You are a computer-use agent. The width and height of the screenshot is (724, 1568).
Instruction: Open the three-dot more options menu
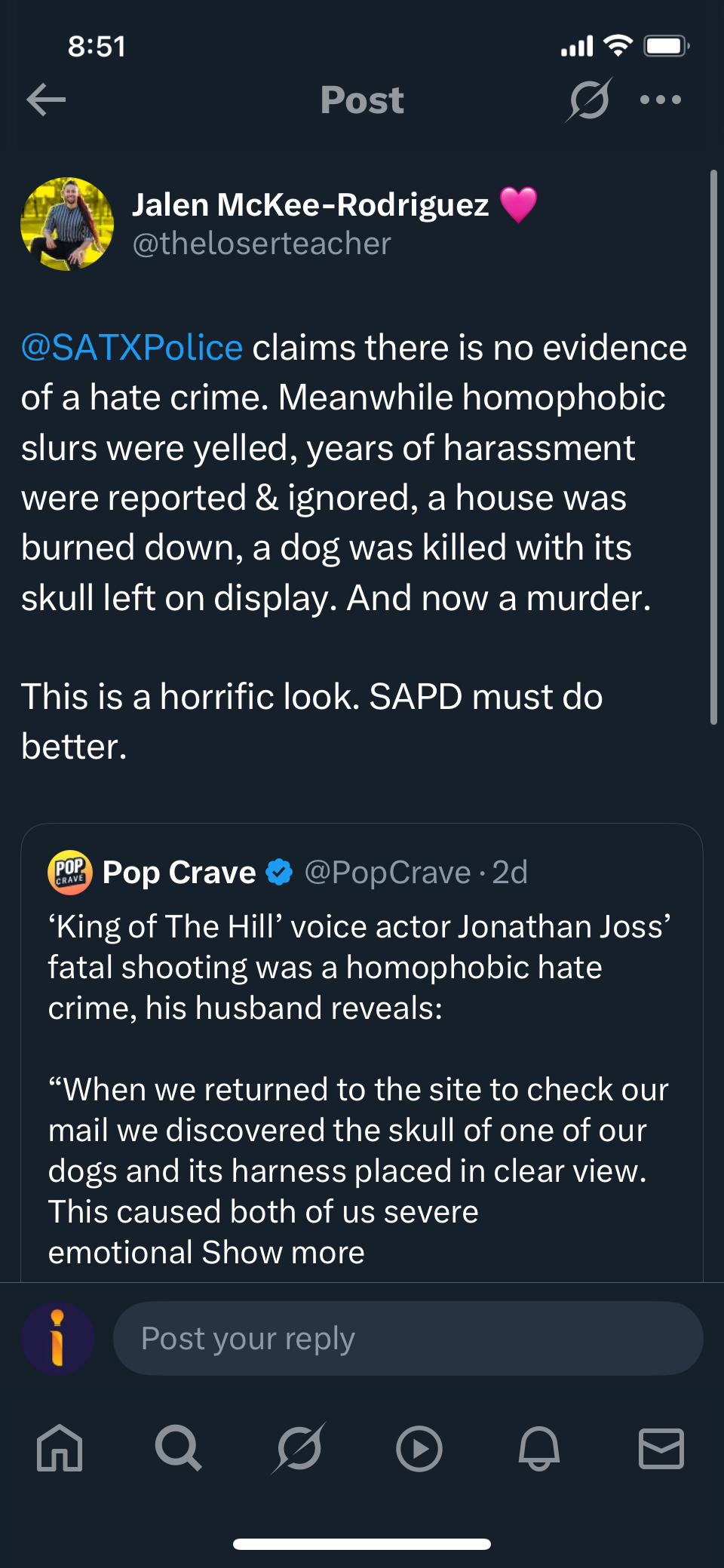click(660, 100)
